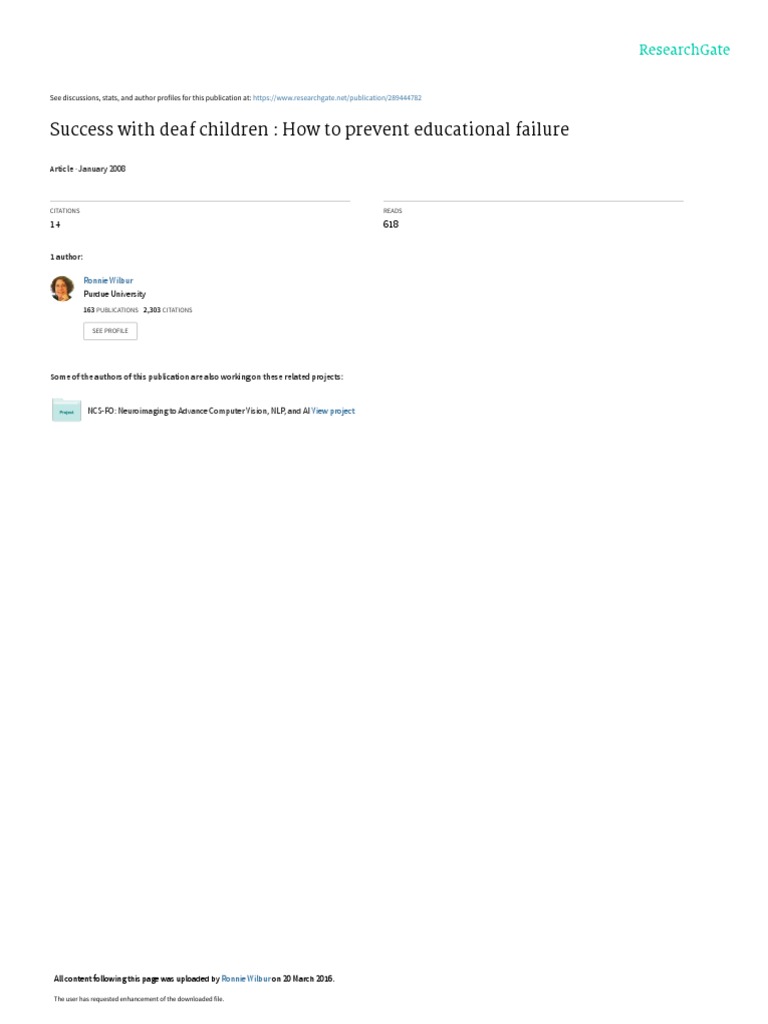Screen dimensions: 768x1024
Task: Click the green project folder icon
Action: click(67, 410)
